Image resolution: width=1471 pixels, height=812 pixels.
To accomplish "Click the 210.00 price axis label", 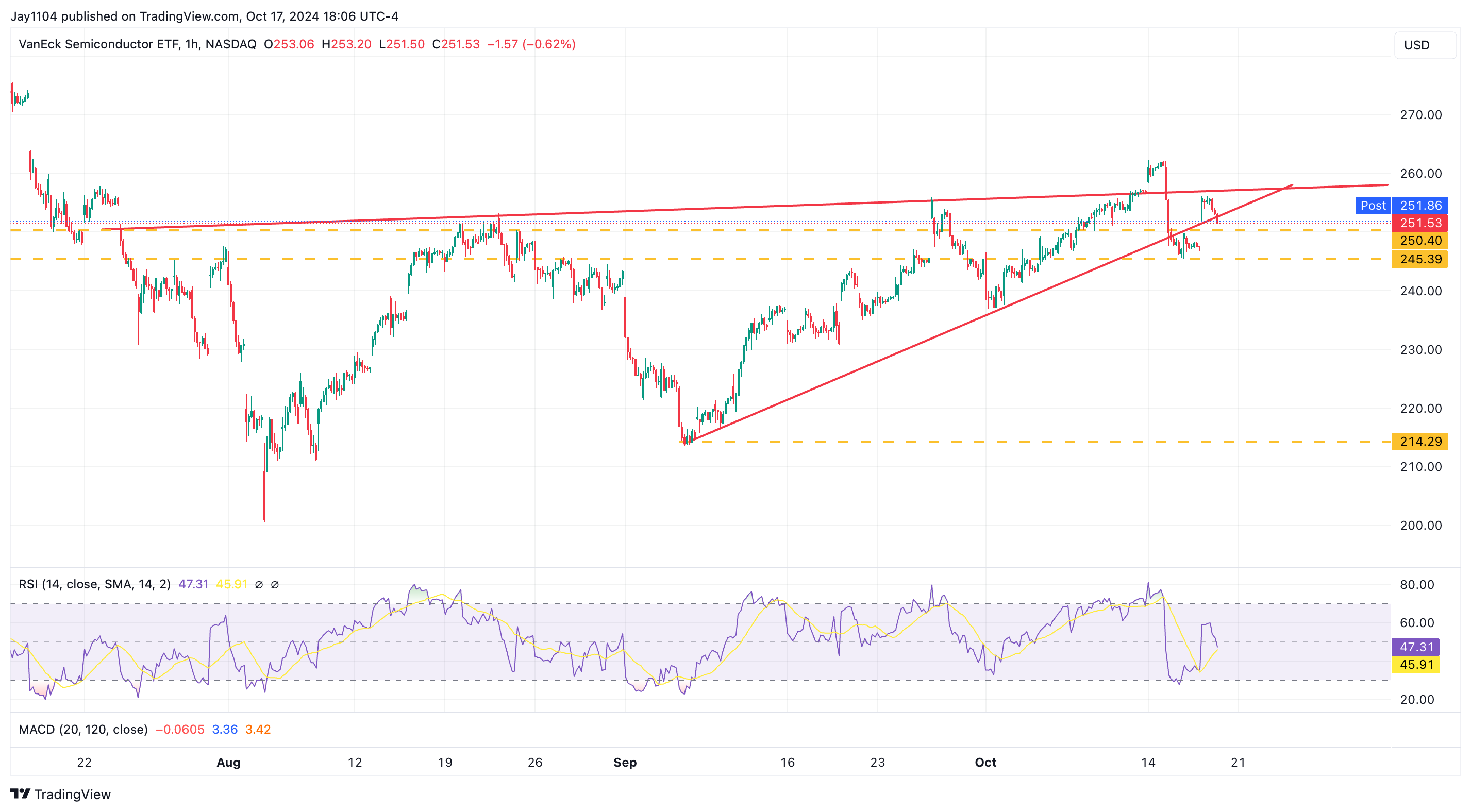I will (1421, 466).
